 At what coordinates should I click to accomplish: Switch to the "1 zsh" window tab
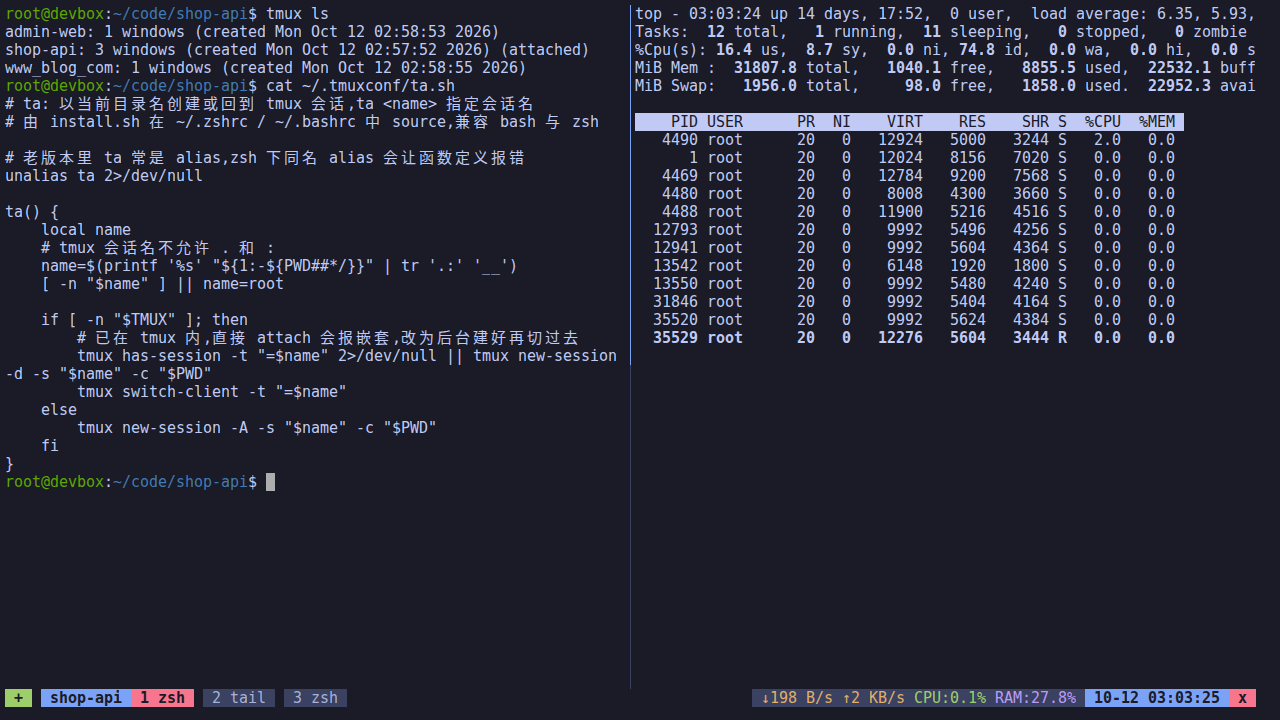point(162,698)
